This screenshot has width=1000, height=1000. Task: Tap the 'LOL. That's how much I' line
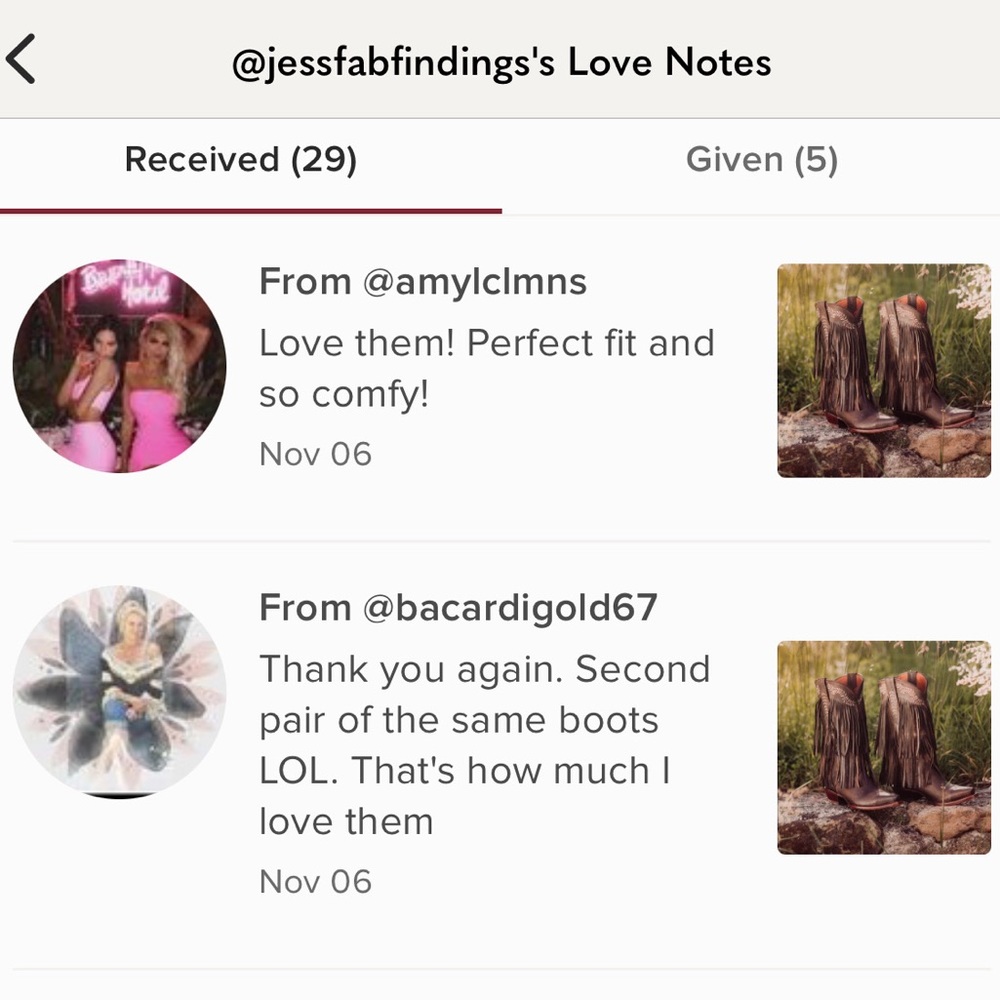click(x=465, y=770)
